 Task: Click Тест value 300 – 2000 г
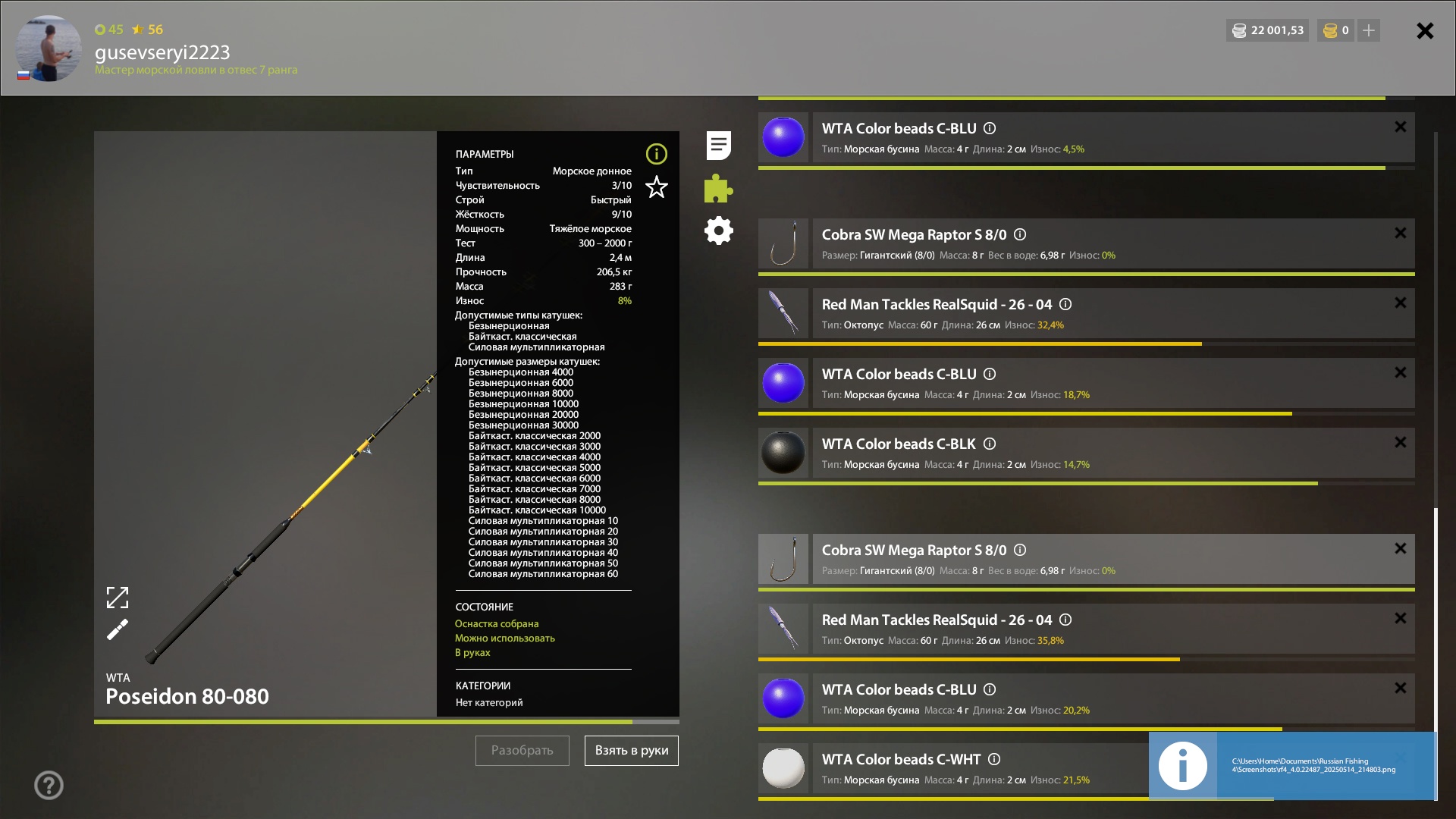(x=604, y=243)
